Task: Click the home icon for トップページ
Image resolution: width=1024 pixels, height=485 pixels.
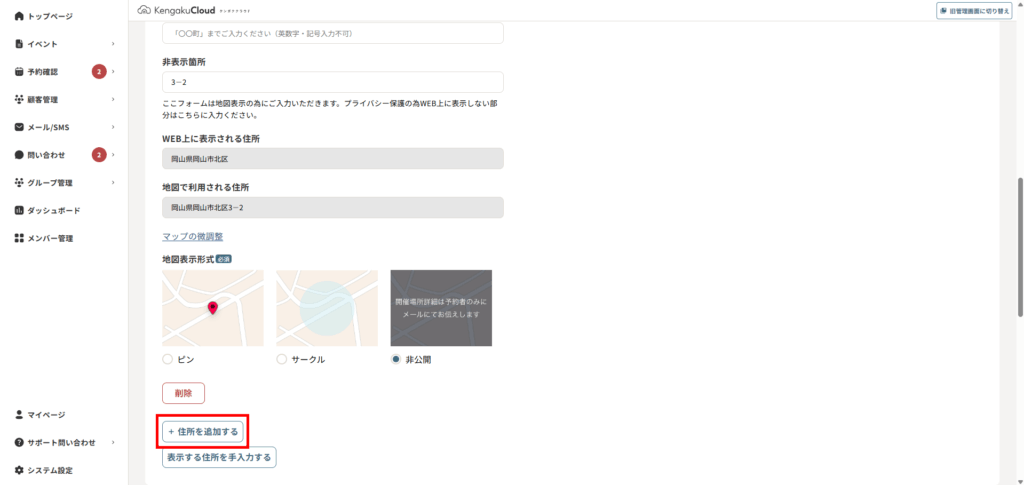Action: [19, 16]
